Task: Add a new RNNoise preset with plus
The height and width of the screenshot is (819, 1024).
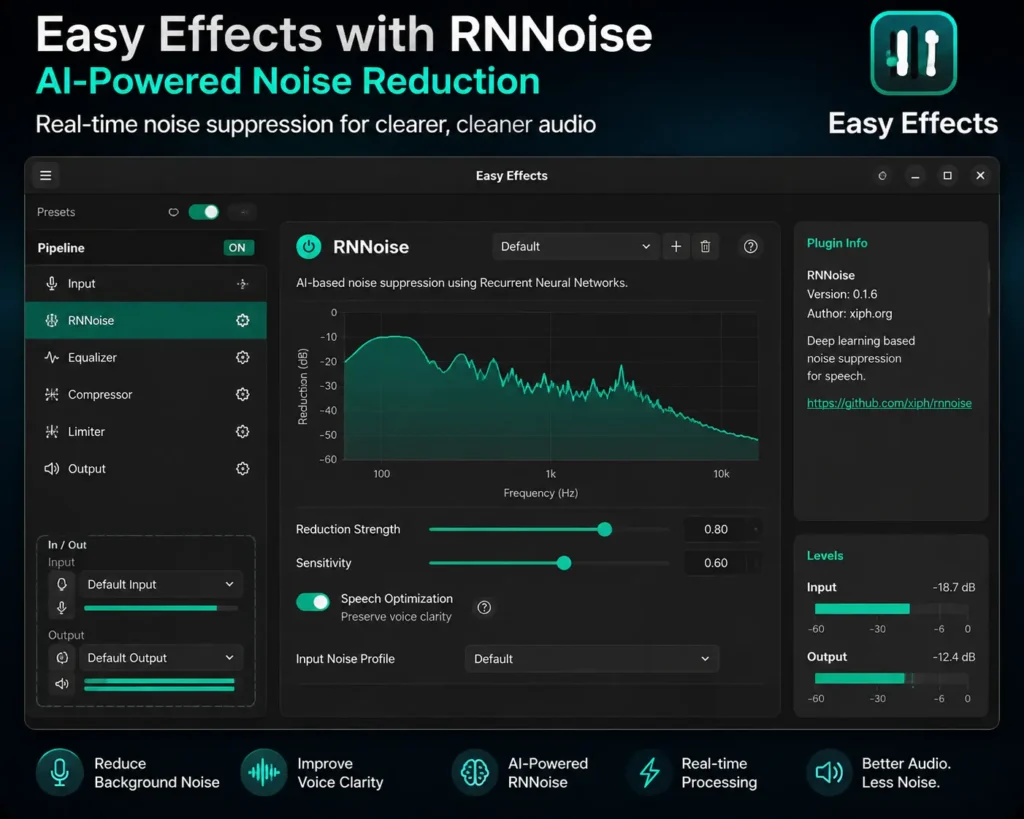Action: [x=676, y=246]
